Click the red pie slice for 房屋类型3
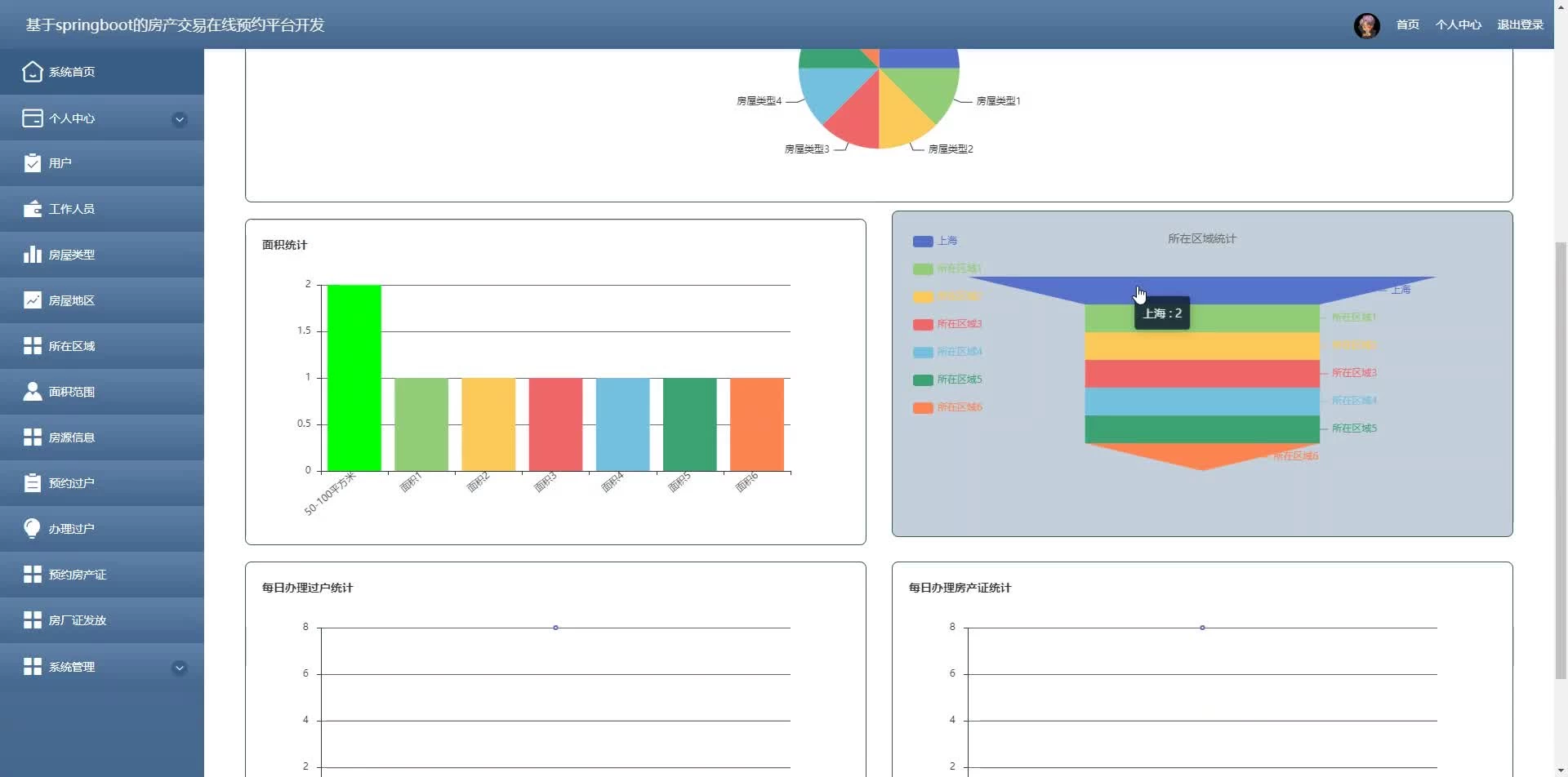Image resolution: width=1568 pixels, height=777 pixels. pos(857,120)
